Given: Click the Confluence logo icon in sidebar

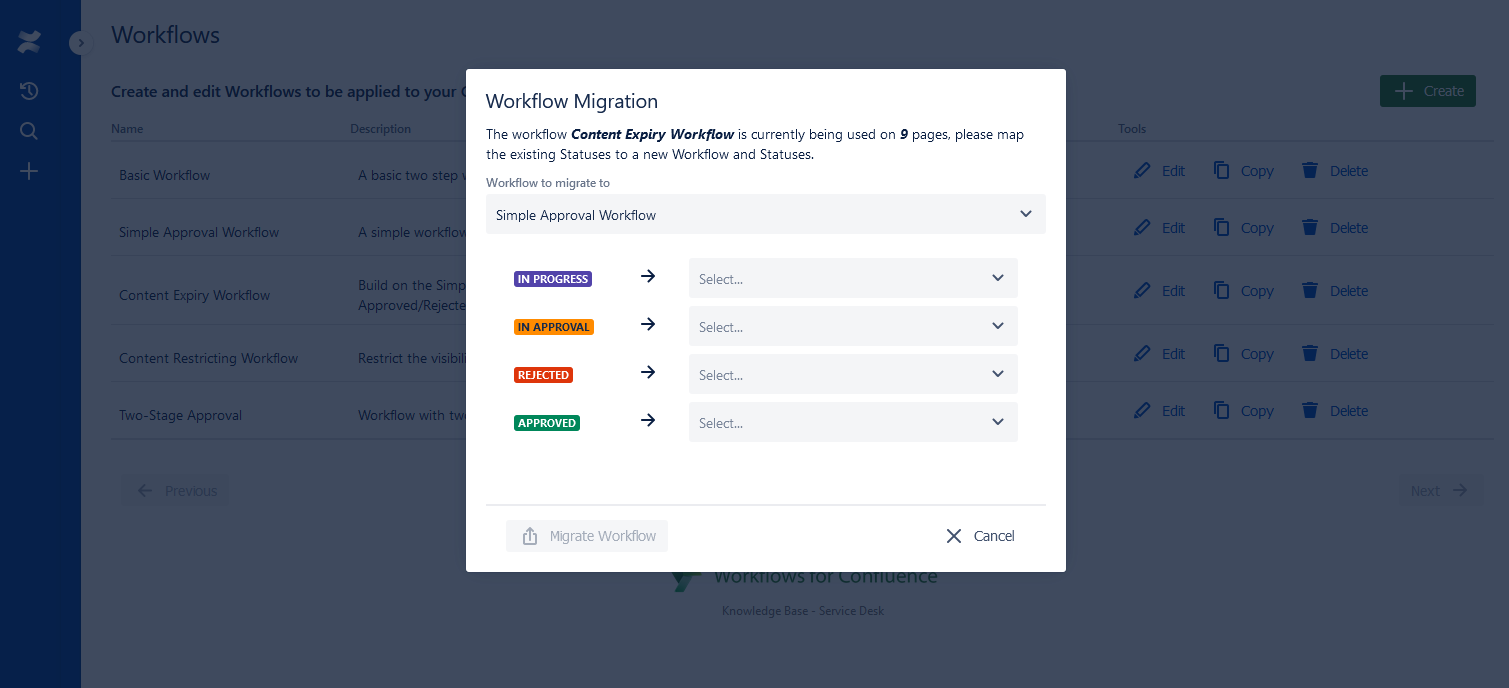Looking at the screenshot, I should coord(29,42).
